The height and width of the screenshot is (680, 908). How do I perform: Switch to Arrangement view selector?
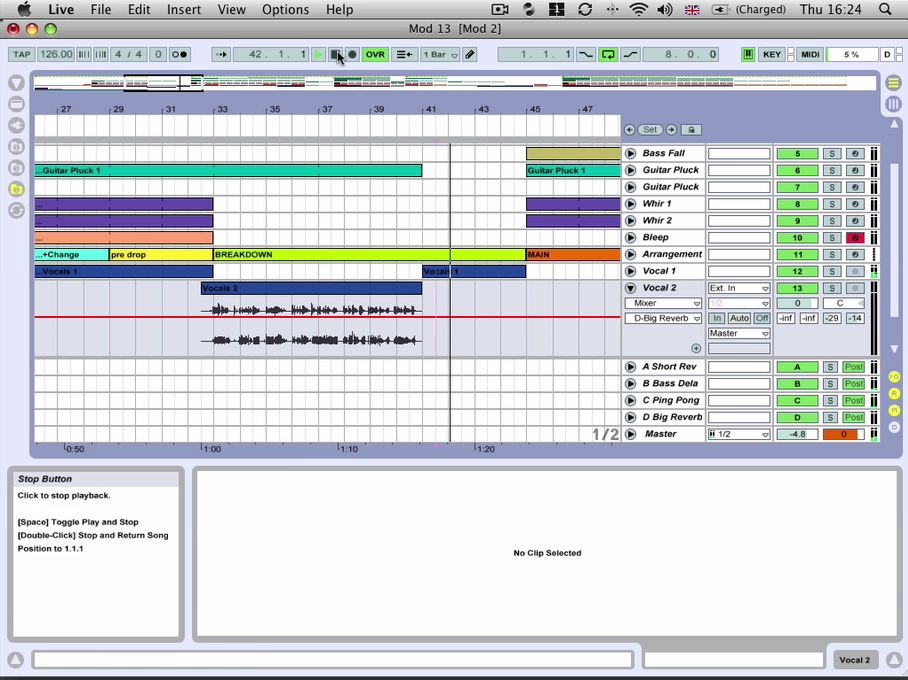[894, 83]
